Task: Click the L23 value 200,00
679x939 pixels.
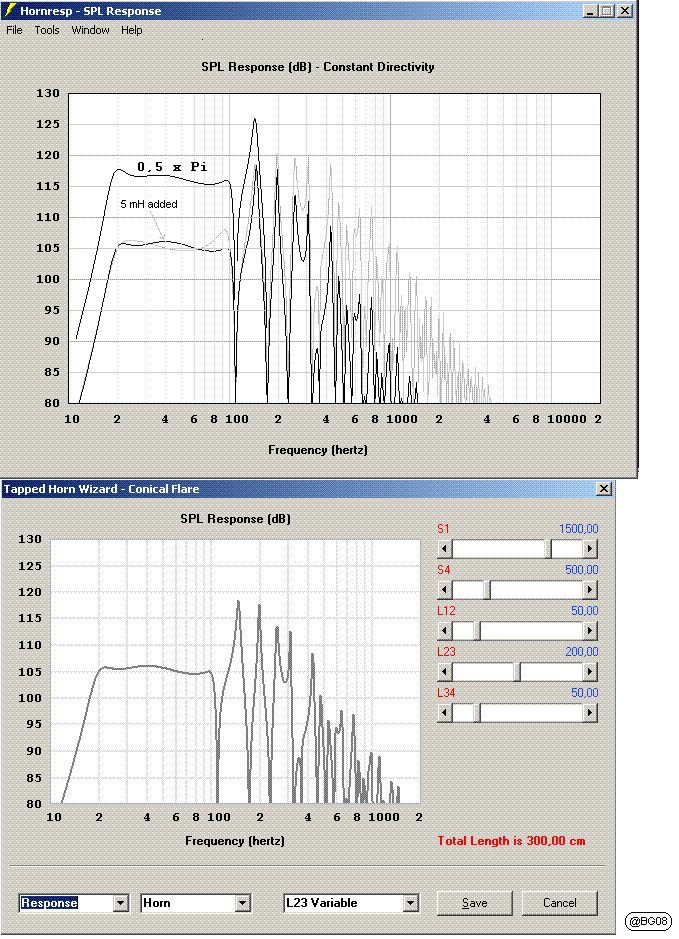Action: tap(581, 652)
